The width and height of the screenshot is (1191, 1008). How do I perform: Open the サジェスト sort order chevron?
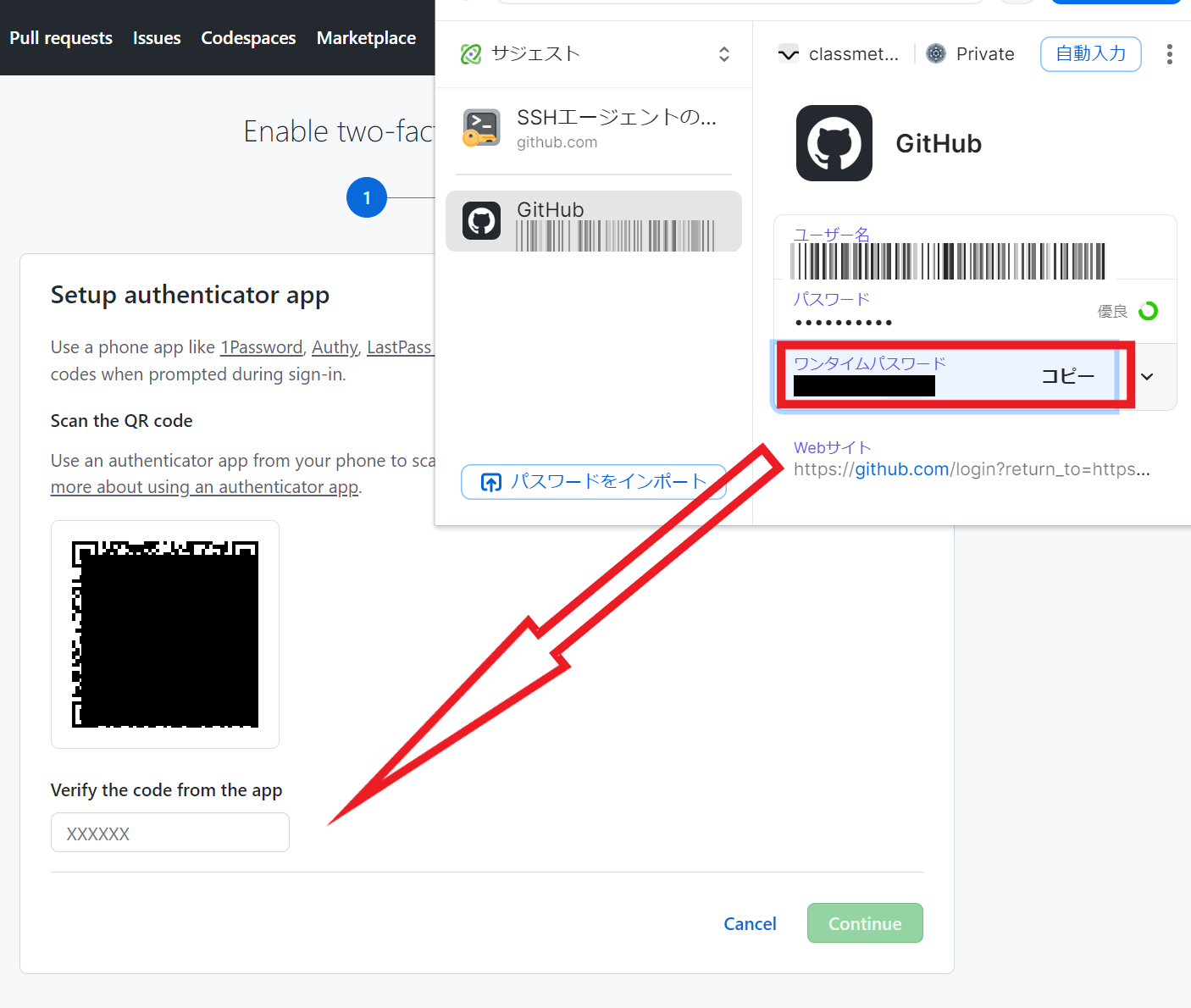click(724, 53)
